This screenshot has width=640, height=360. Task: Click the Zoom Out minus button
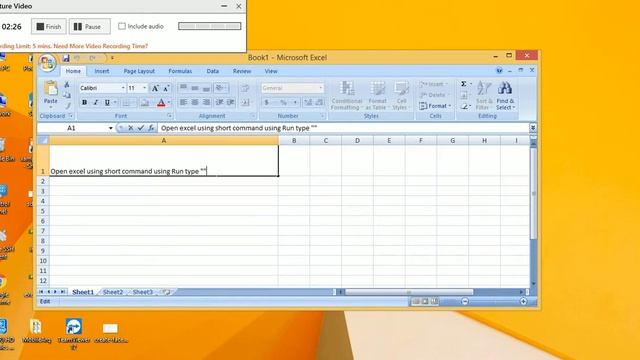point(464,301)
